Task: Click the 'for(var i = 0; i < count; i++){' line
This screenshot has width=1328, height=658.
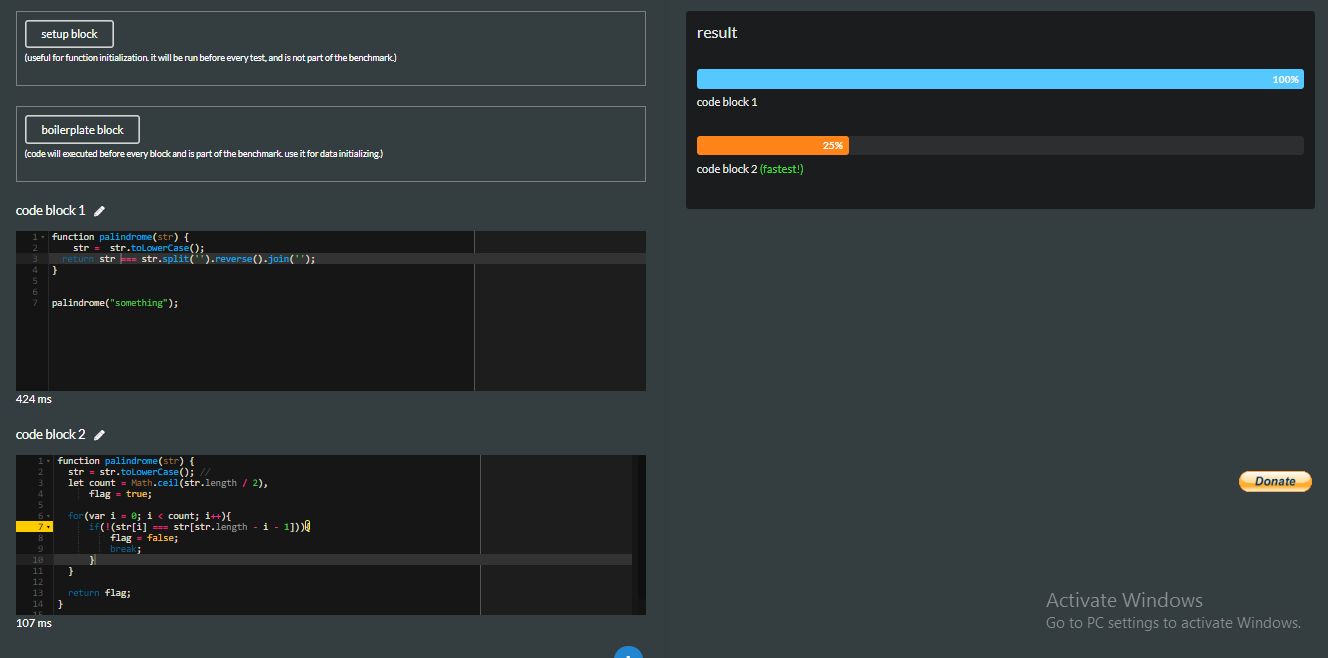Action: pos(150,516)
